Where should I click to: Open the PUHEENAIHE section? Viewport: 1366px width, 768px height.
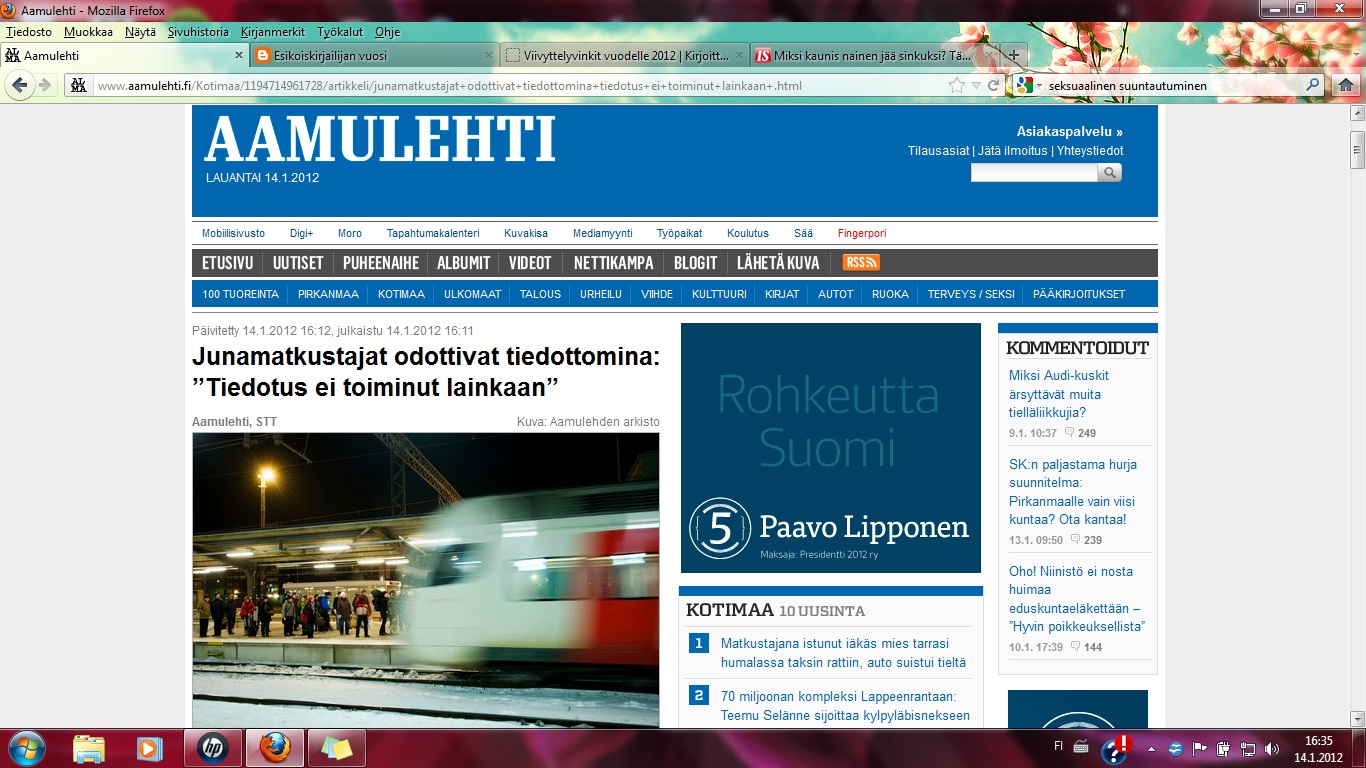[x=380, y=263]
